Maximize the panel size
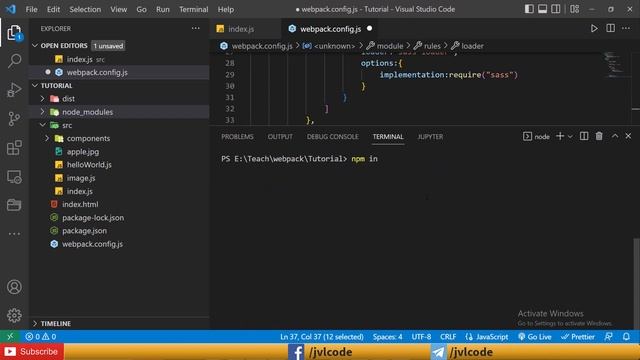This screenshot has width=640, height=360. tap(615, 136)
